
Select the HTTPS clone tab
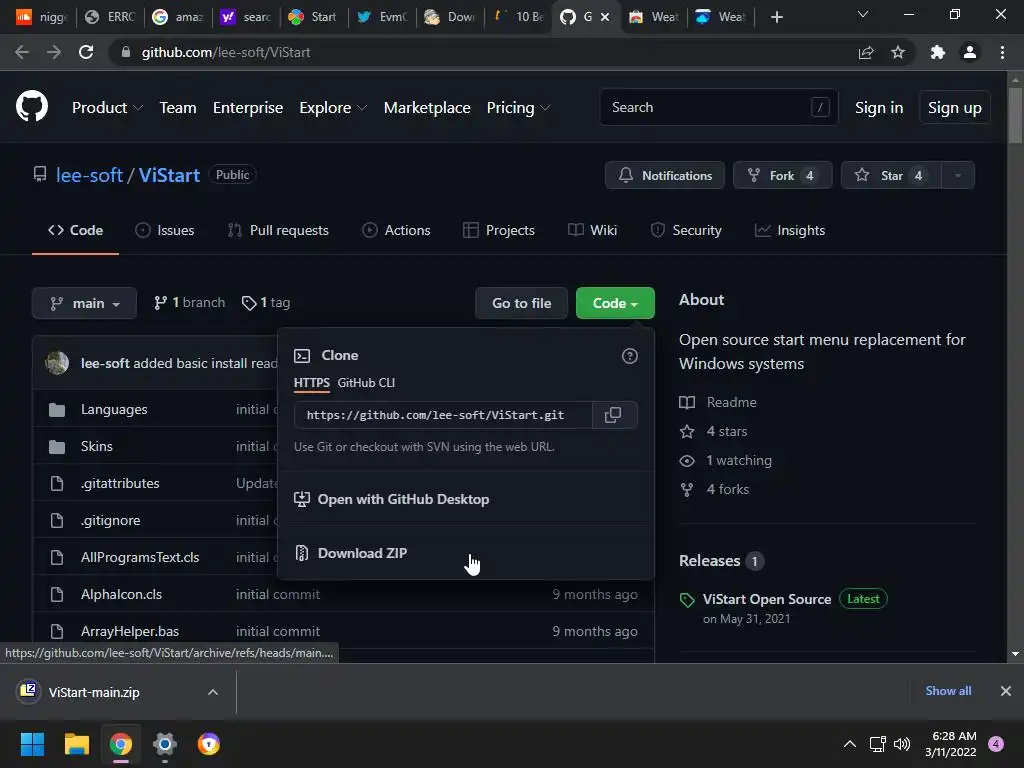click(x=312, y=383)
